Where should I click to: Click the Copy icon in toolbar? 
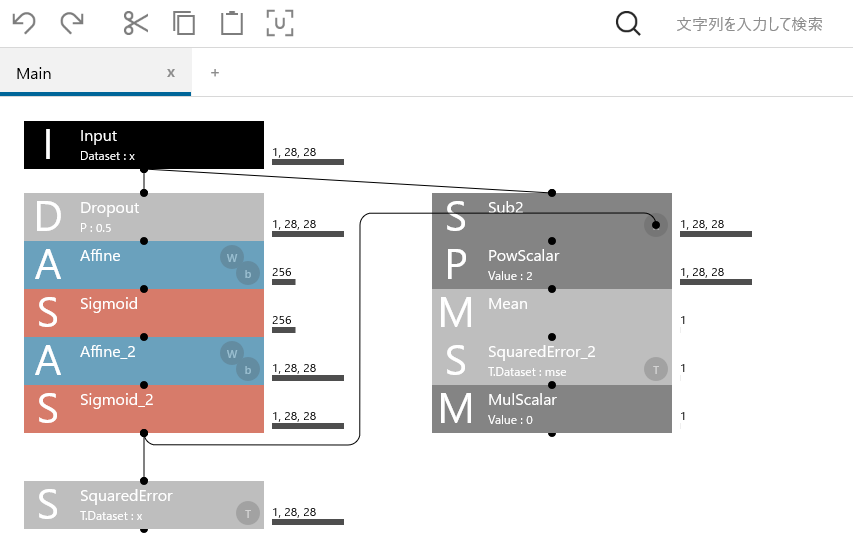[x=184, y=24]
